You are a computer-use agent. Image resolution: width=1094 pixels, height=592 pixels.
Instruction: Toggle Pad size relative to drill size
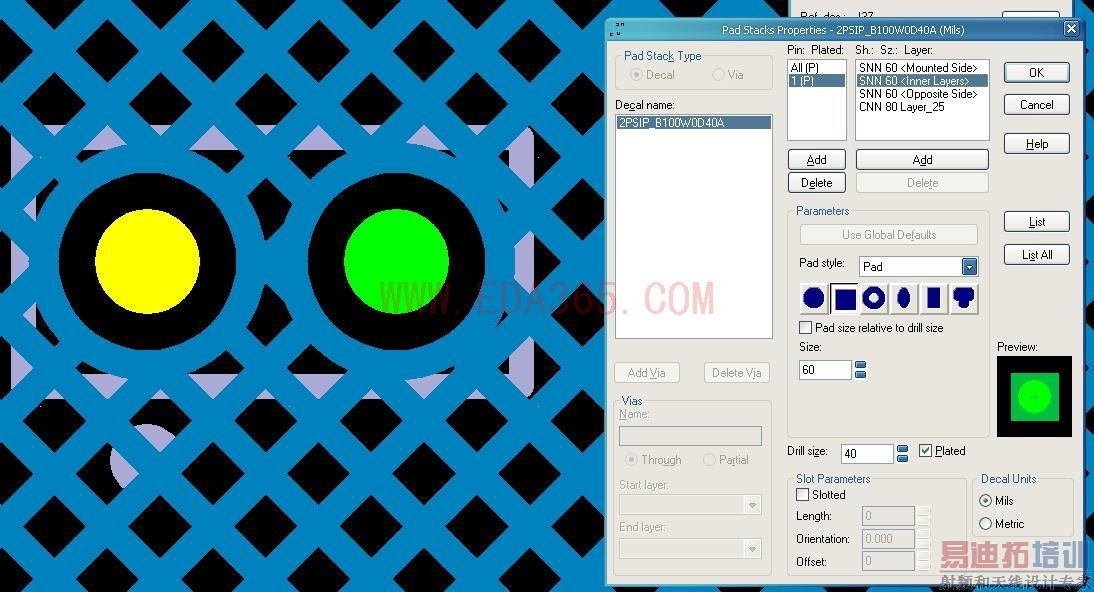click(x=806, y=327)
